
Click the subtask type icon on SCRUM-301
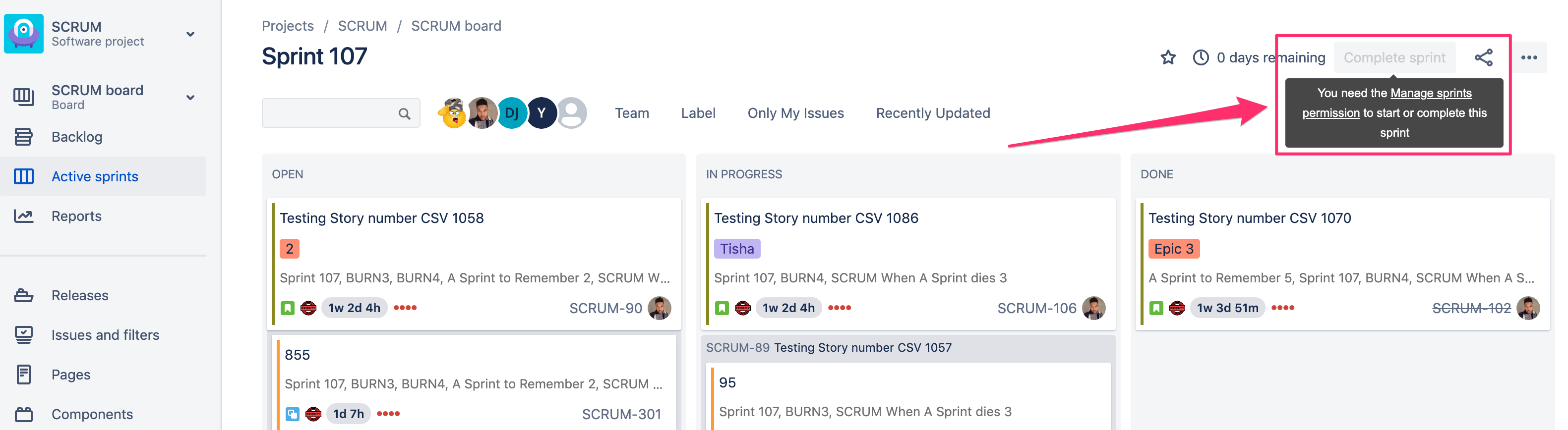tap(292, 414)
